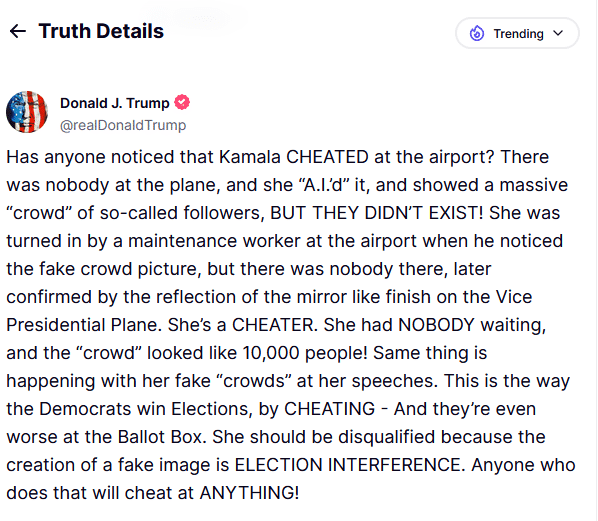598x521 pixels.
Task: Click the @realDonaldTrump handle
Action: [x=123, y=125]
